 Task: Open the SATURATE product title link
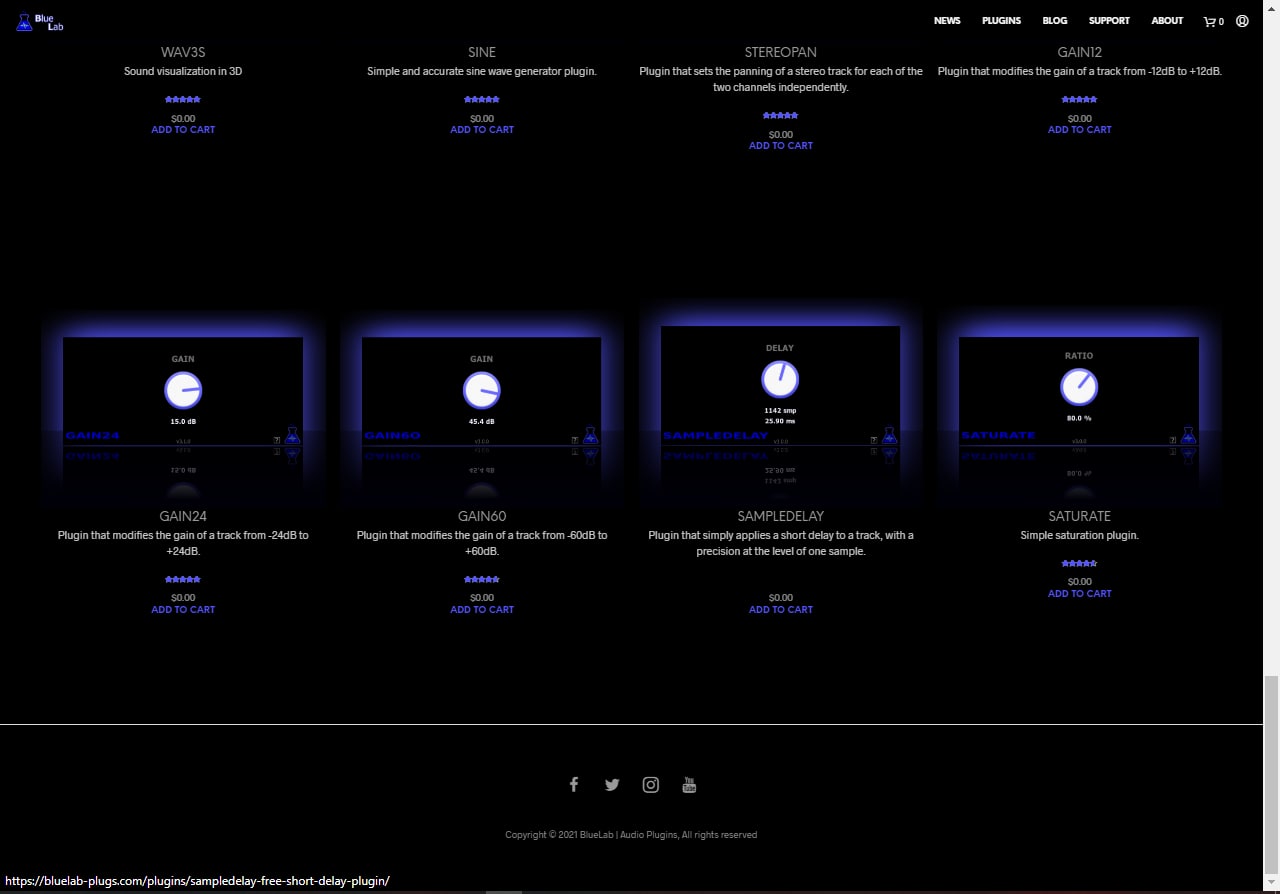click(1080, 516)
